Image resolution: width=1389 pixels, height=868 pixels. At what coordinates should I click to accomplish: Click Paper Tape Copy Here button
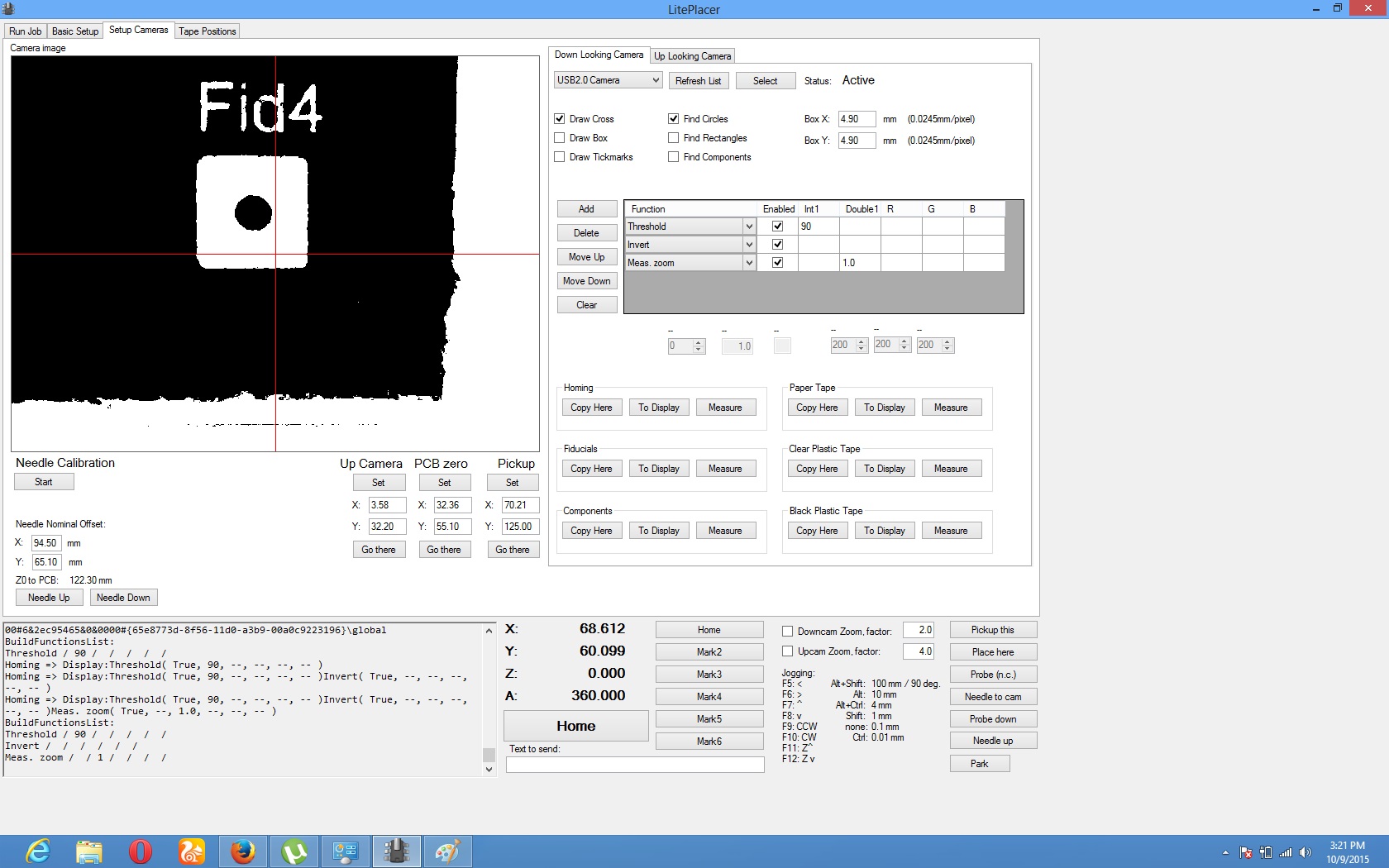[x=817, y=408]
